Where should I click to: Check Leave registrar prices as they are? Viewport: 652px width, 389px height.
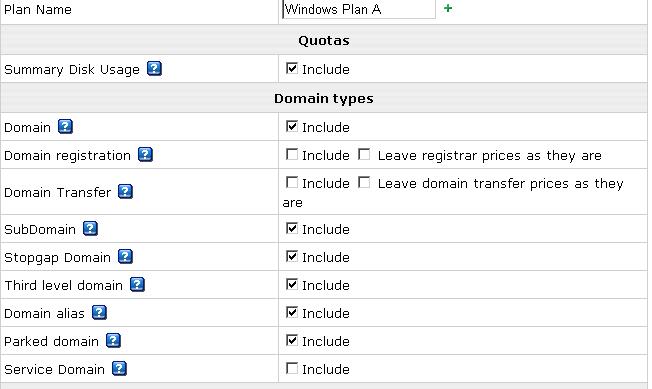(x=364, y=154)
